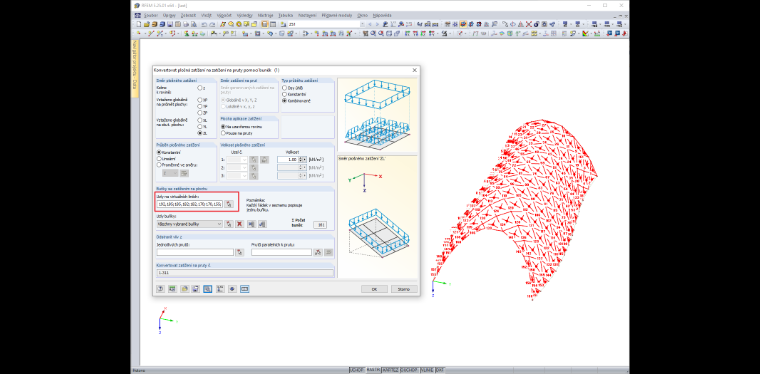Select ZP projection direction radio
The width and height of the screenshot is (760, 374).
click(200, 112)
